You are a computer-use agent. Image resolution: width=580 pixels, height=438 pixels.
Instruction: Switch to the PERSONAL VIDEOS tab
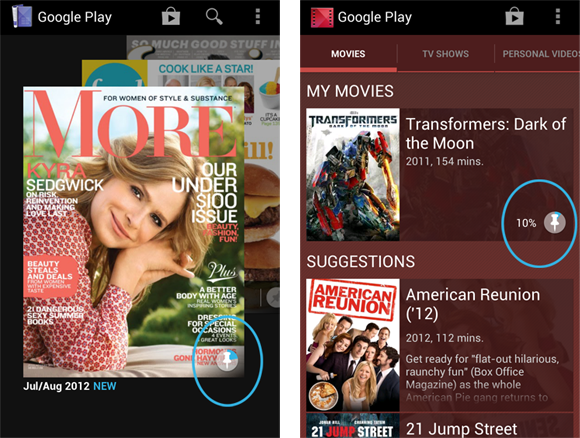tap(537, 54)
